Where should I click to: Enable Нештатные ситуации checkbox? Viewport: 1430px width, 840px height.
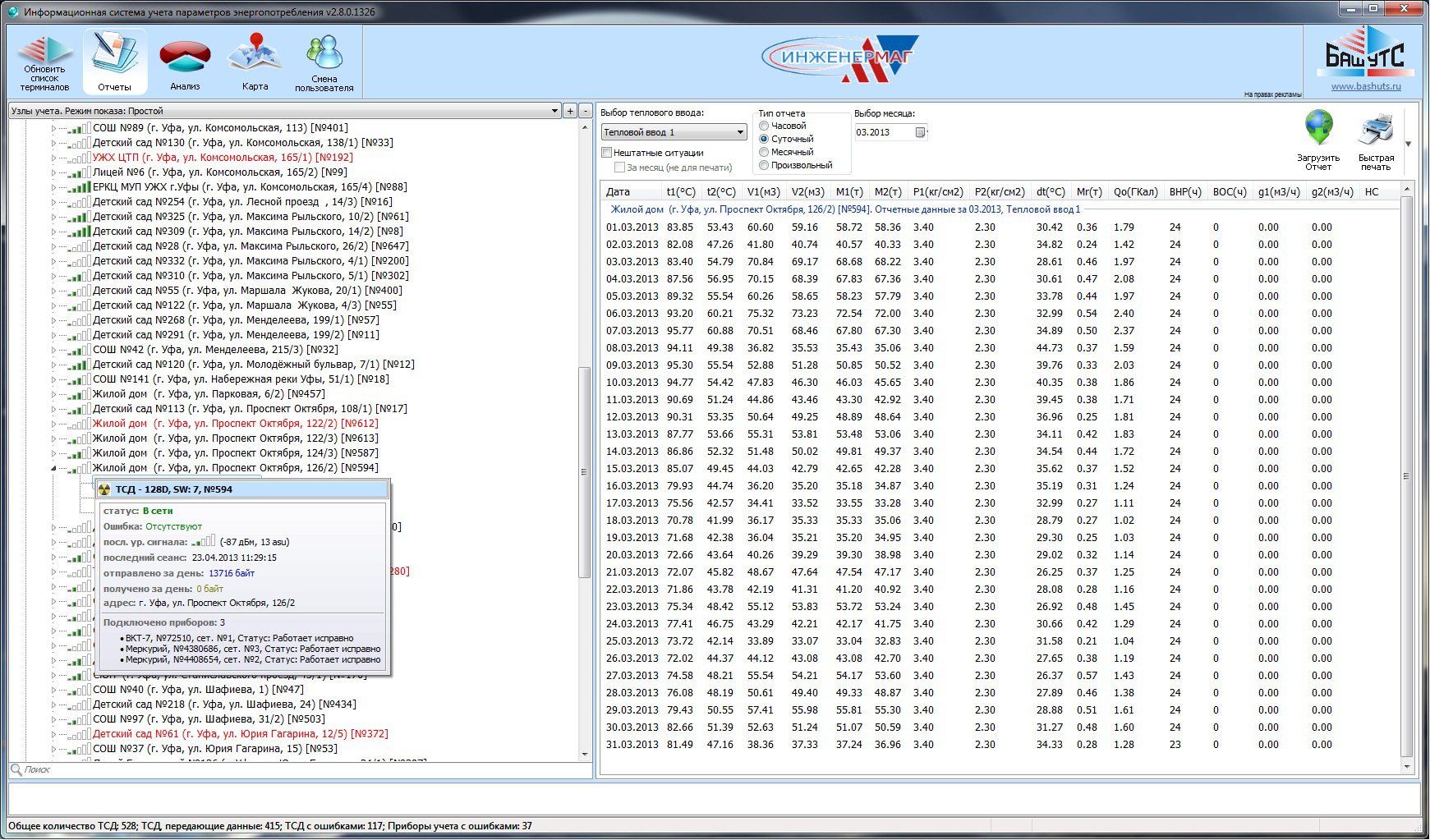coord(607,153)
